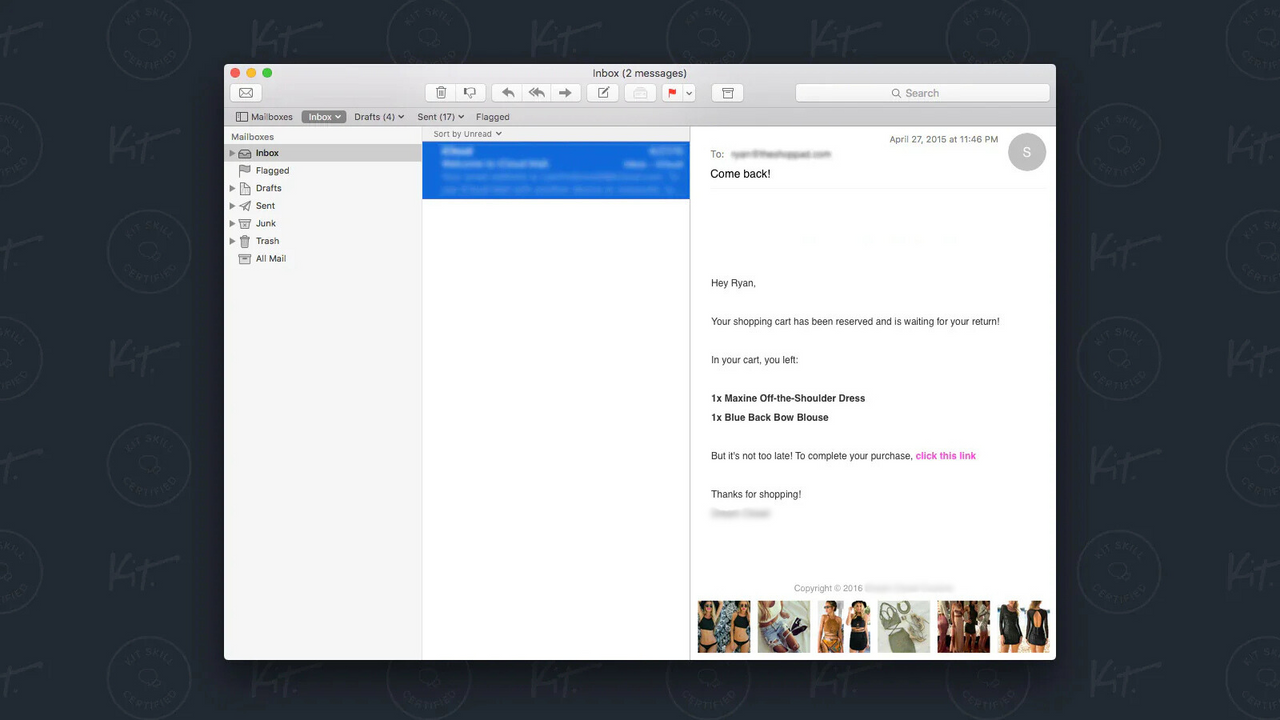Open the Drafts (4) dropdown in the favorites bar
This screenshot has height=720, width=1280.
click(378, 116)
